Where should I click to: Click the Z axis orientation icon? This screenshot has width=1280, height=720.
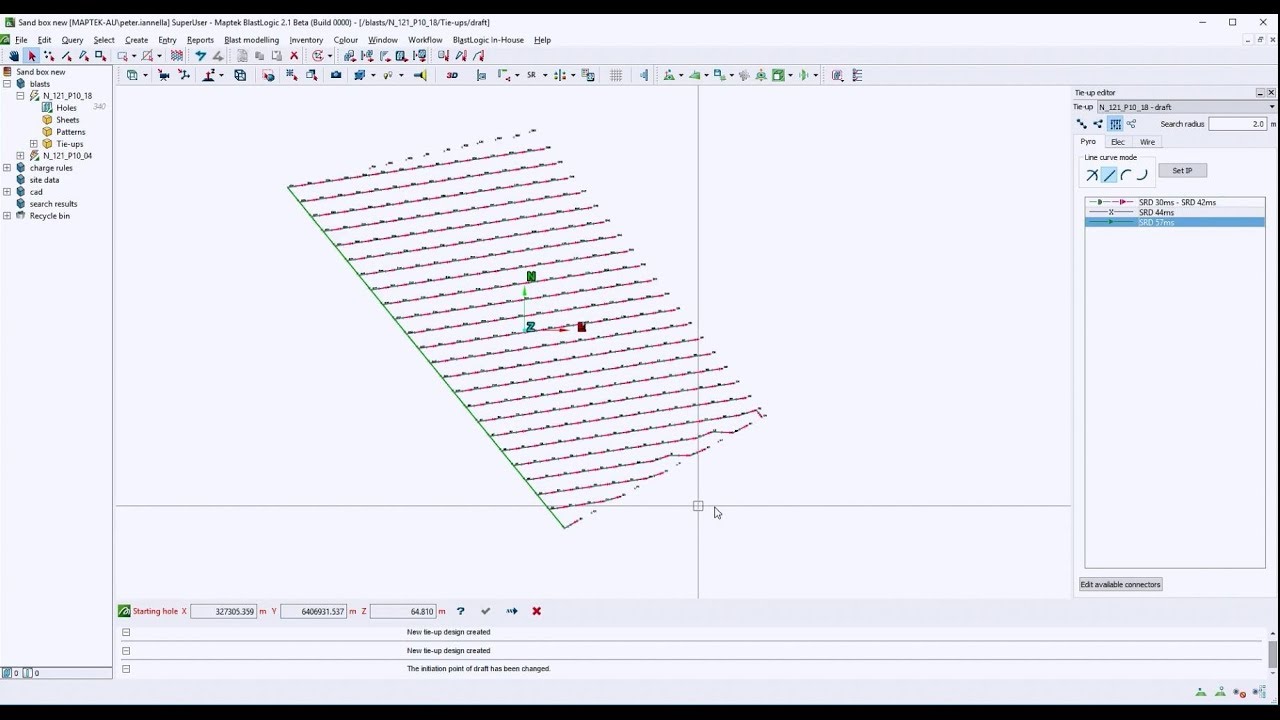pos(210,75)
